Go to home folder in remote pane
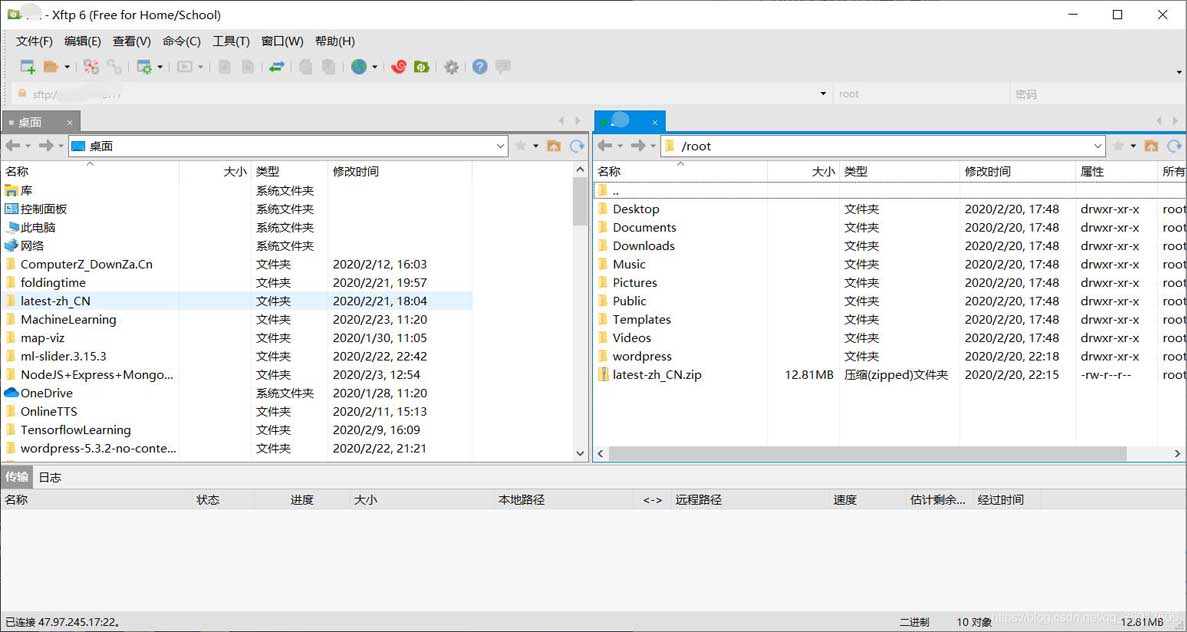 1151,146
